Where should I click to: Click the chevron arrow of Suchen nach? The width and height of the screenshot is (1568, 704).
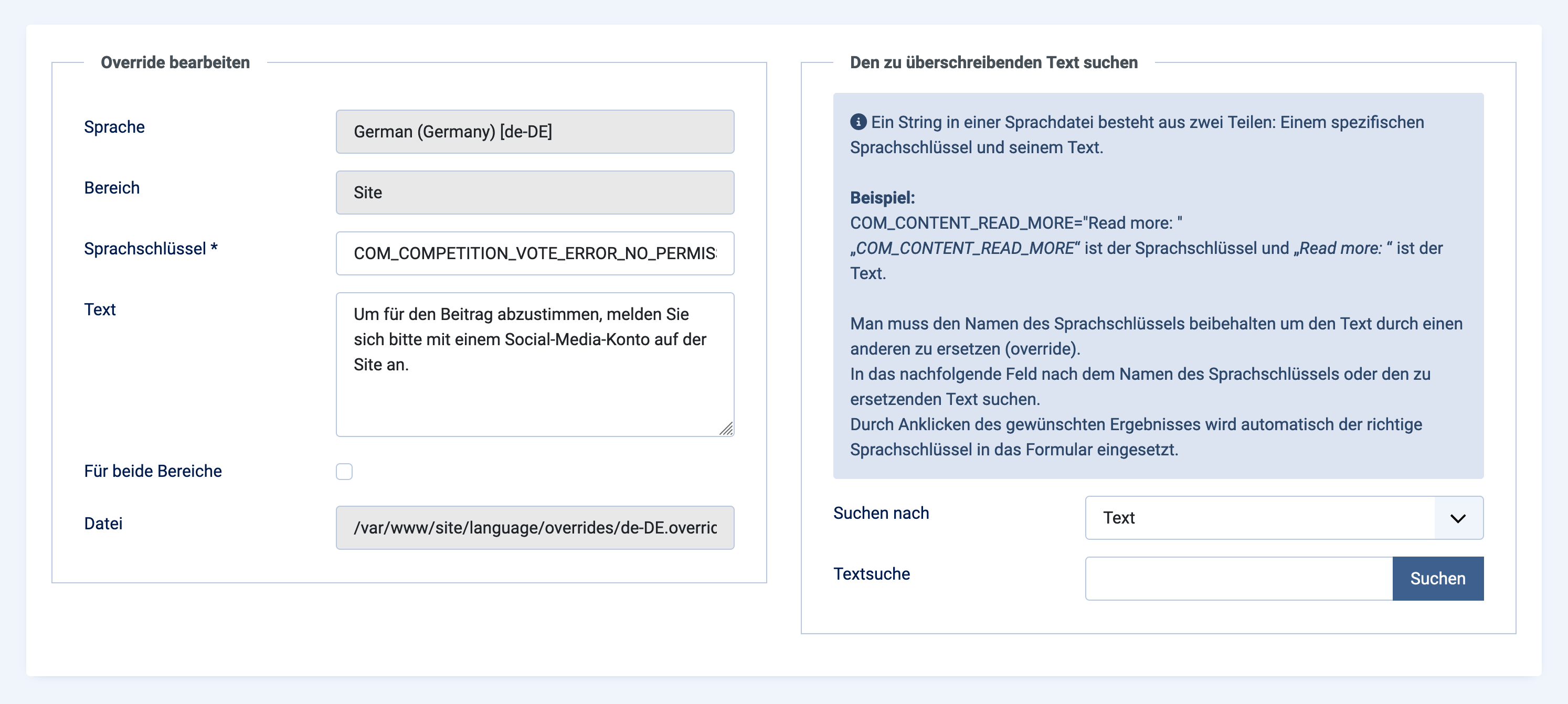point(1458,518)
